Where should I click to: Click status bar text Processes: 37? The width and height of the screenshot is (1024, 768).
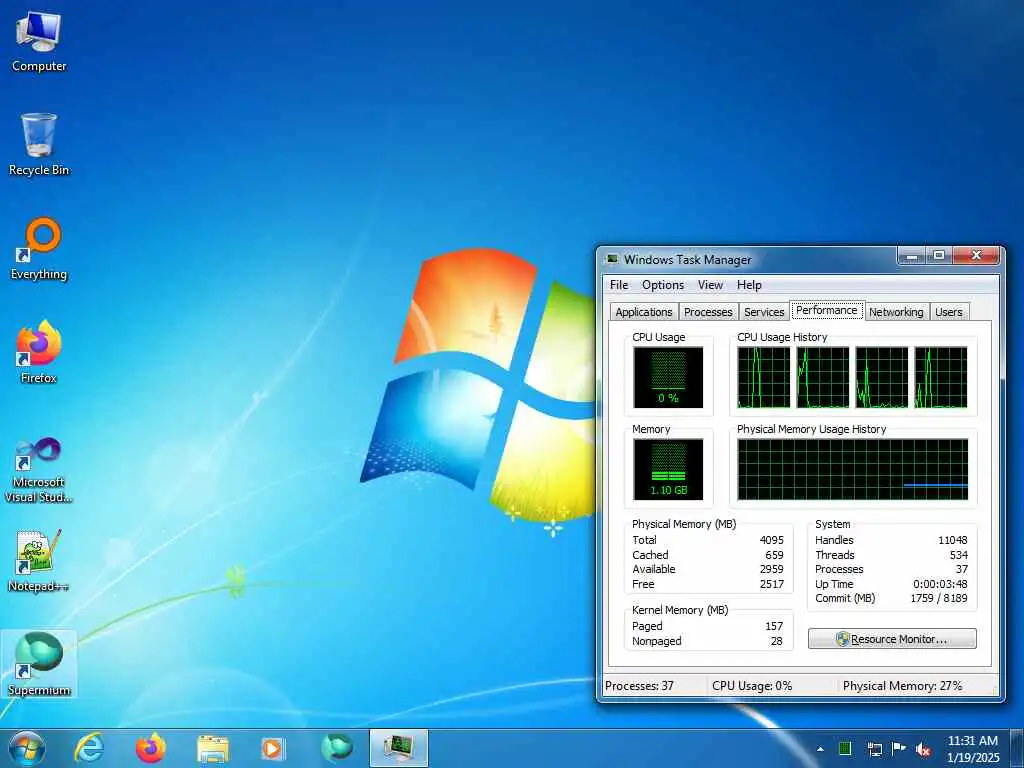[x=639, y=686]
